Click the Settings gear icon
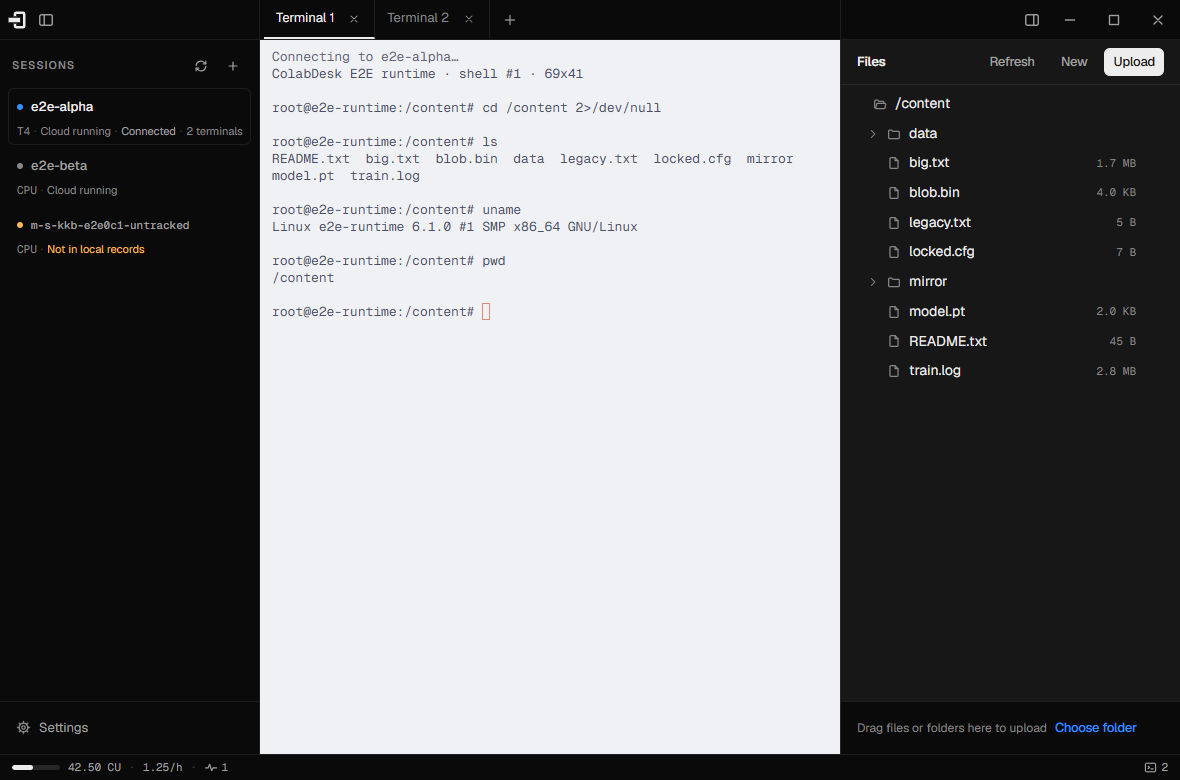1180x780 pixels. click(x=23, y=727)
